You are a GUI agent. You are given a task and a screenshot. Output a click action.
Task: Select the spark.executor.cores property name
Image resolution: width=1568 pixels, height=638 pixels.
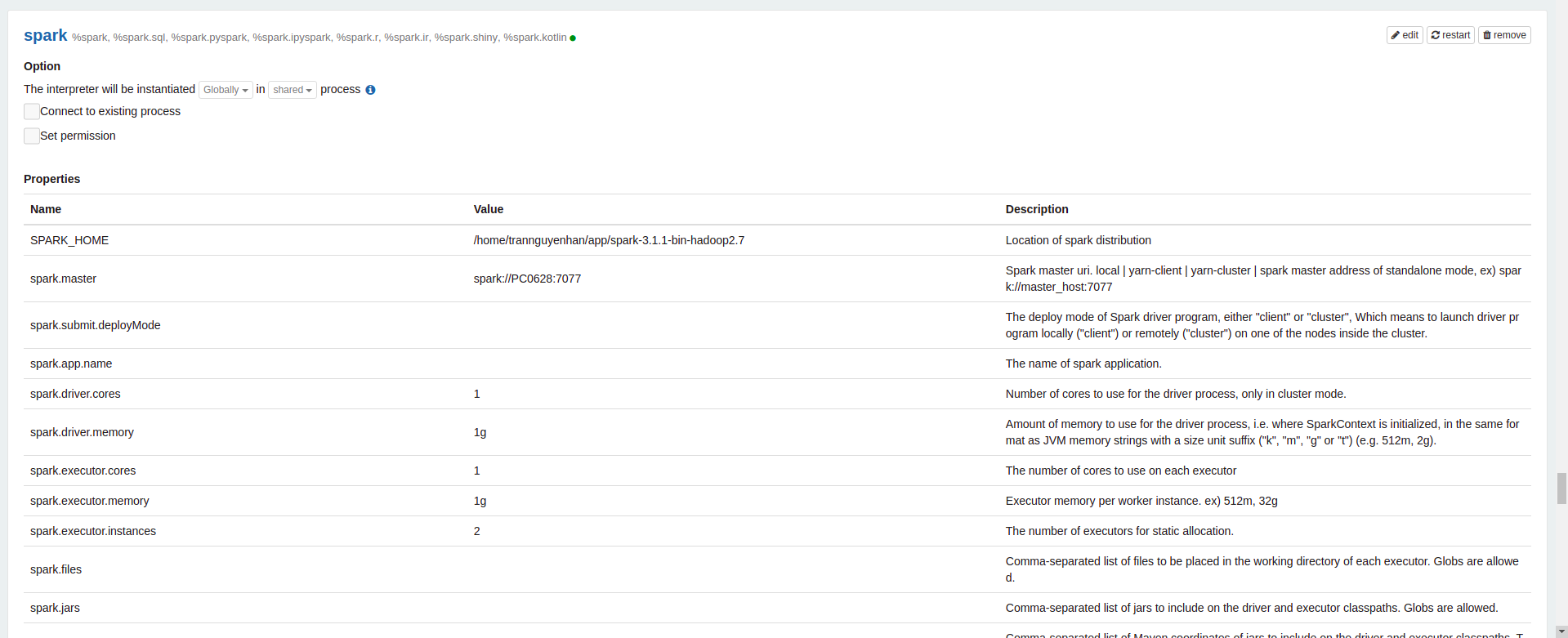pos(83,471)
